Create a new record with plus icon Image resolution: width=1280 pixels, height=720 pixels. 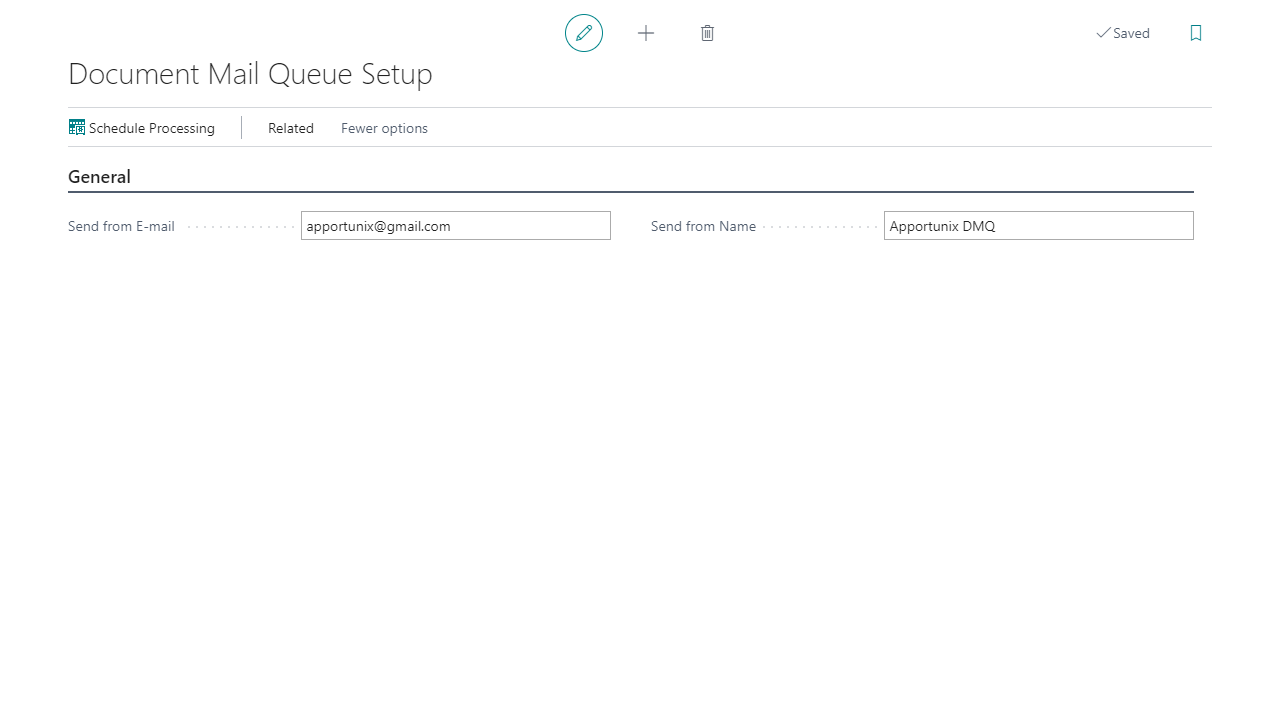click(x=646, y=33)
